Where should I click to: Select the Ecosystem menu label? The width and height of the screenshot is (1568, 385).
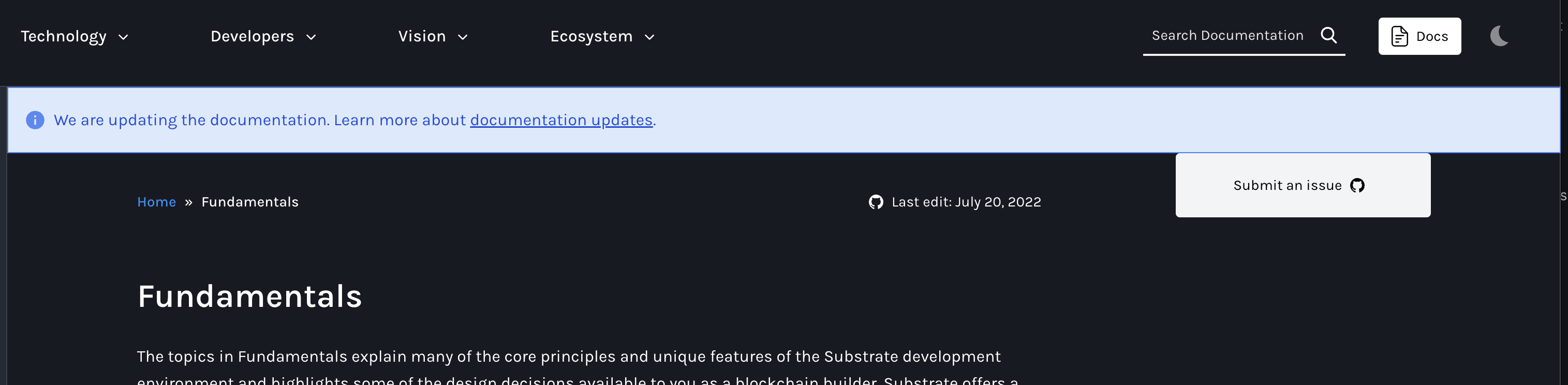coord(591,37)
